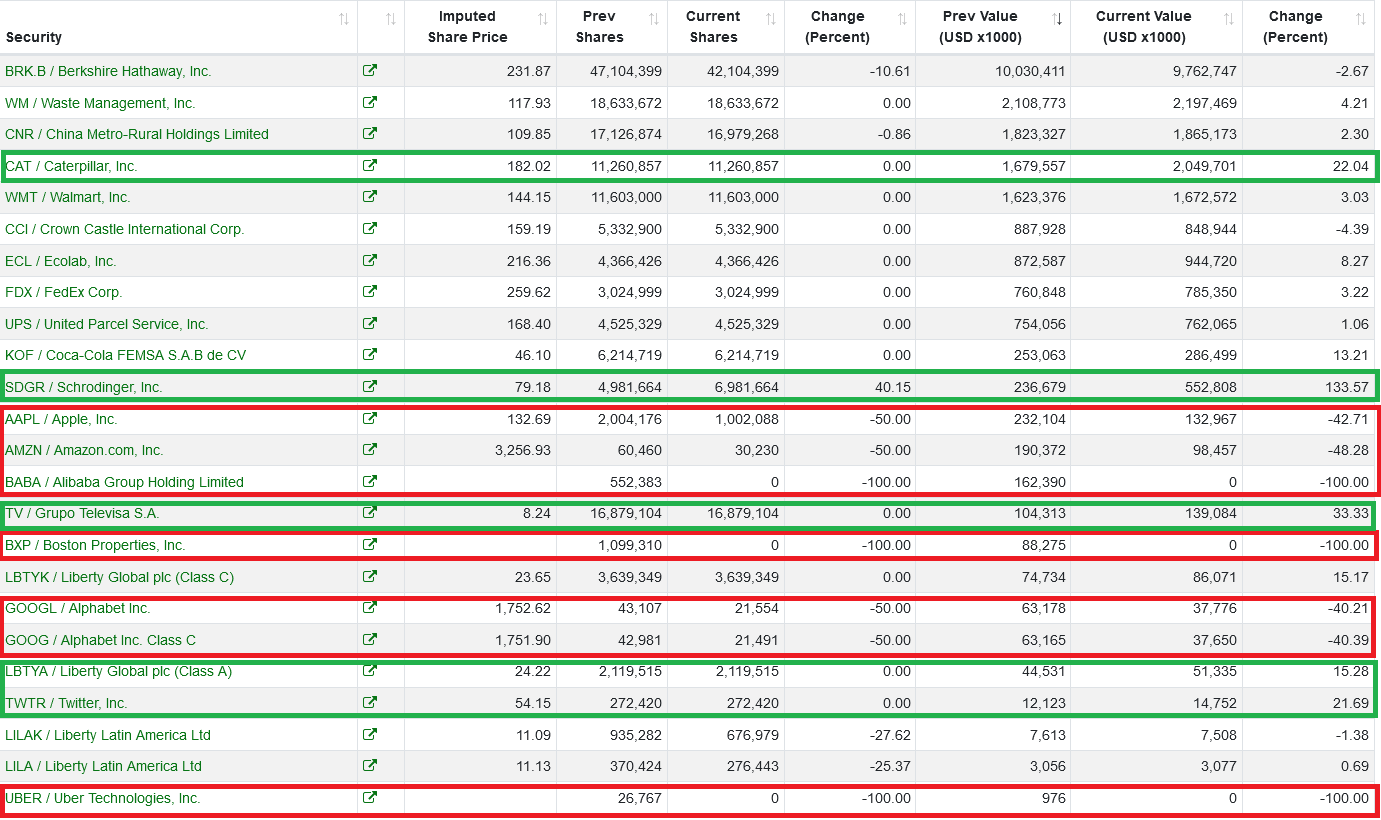Open external link icon for LBTYA row
Screen dimensions: 1381x820
click(370, 670)
